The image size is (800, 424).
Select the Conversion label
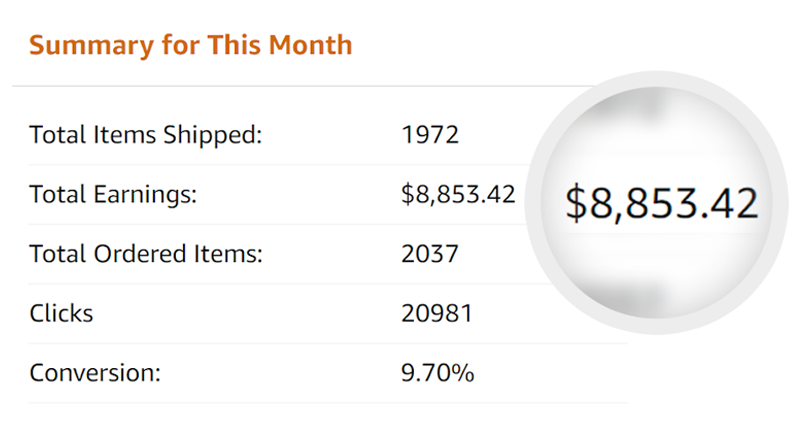tap(95, 373)
